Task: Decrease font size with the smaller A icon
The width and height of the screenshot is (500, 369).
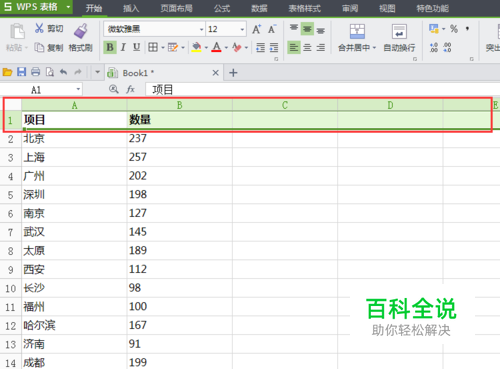Action: tap(272, 29)
